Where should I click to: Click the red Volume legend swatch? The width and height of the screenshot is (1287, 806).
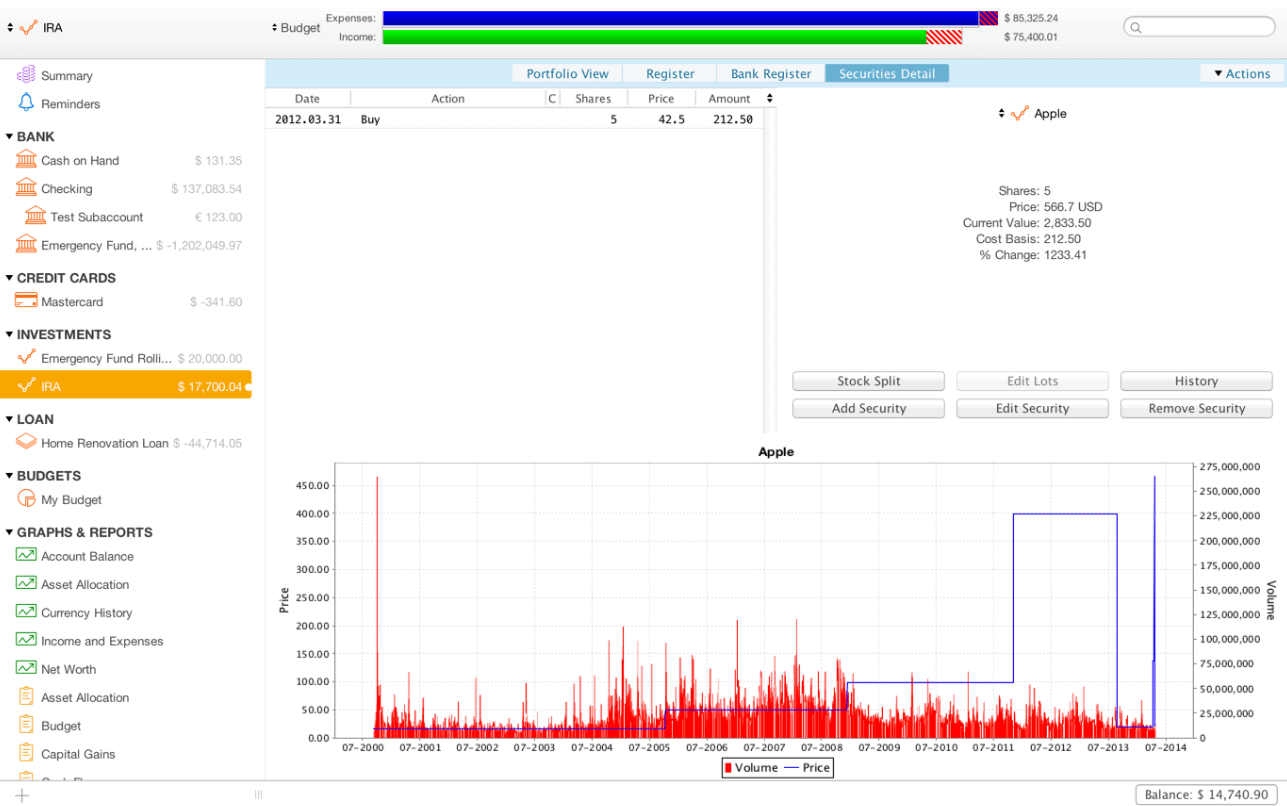point(728,768)
